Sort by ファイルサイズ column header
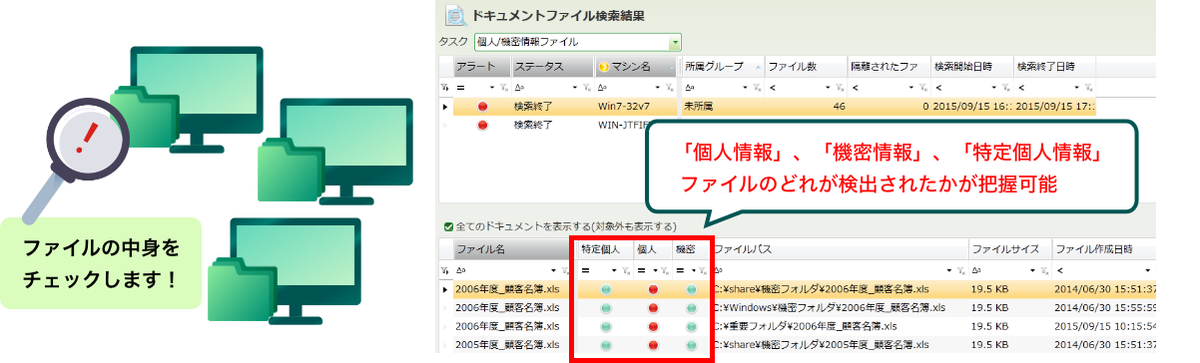This screenshot has width=1200, height=363. coord(1009,250)
